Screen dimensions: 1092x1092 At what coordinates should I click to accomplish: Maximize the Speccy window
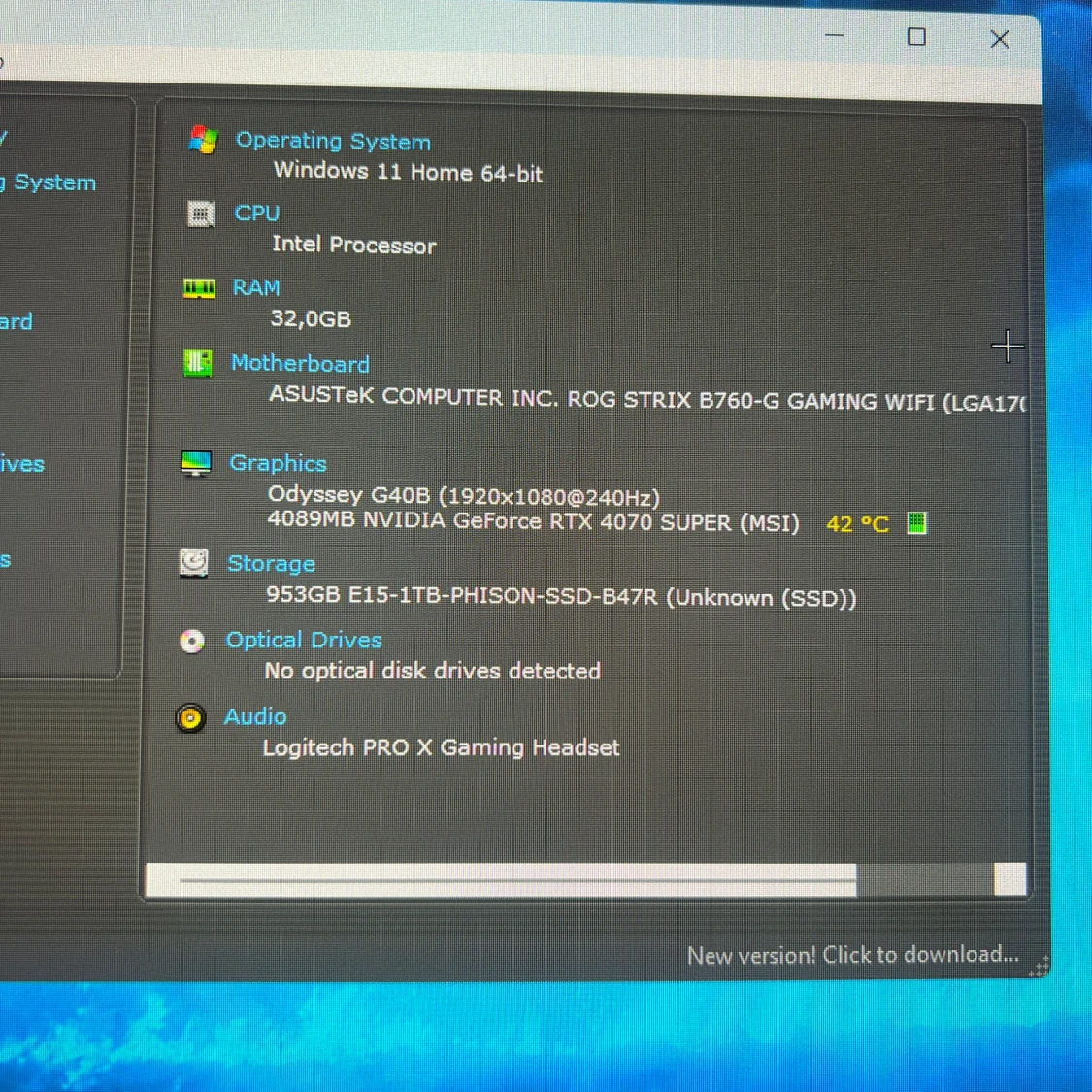(916, 37)
